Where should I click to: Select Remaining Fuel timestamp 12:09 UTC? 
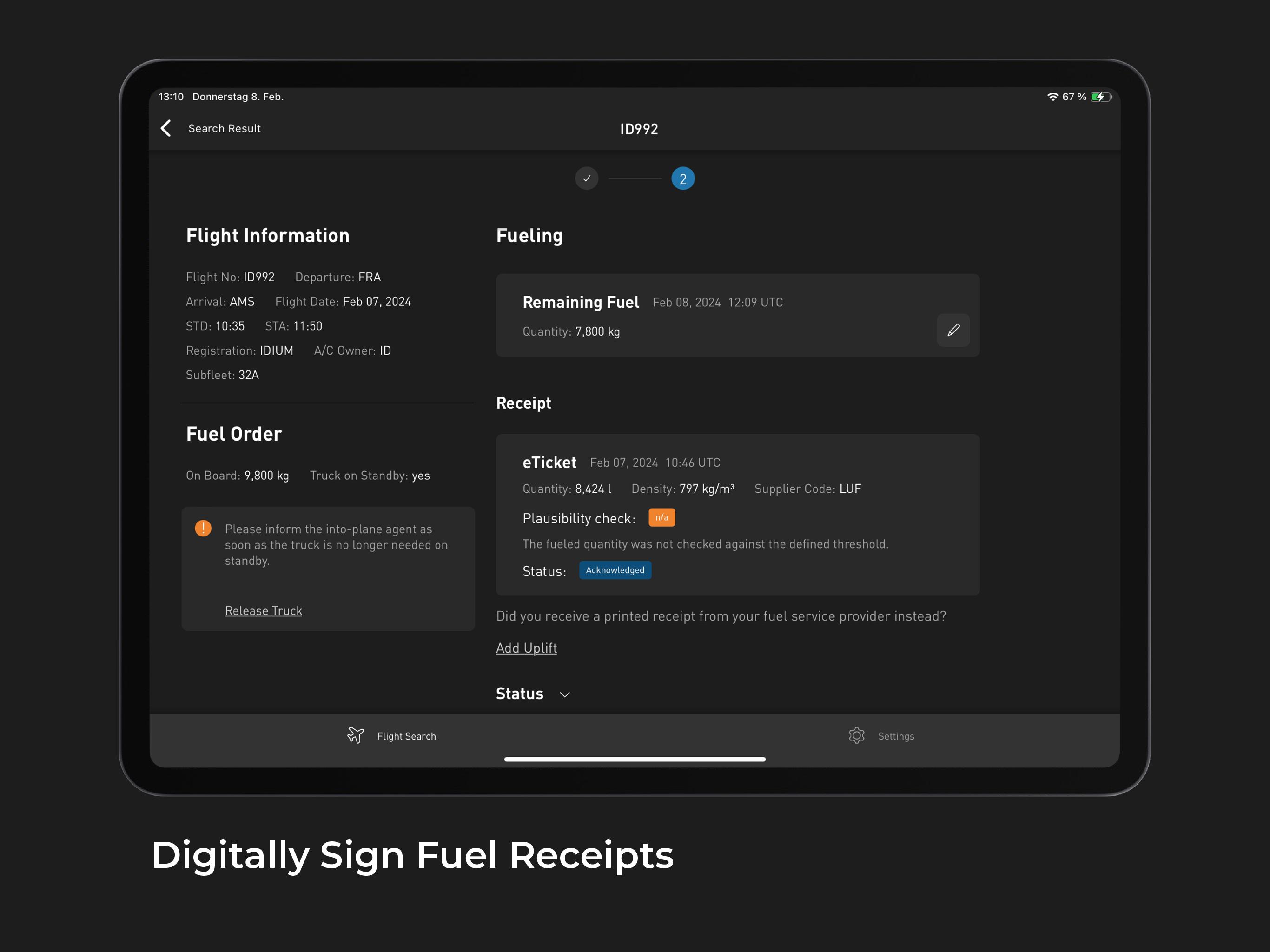click(x=755, y=302)
